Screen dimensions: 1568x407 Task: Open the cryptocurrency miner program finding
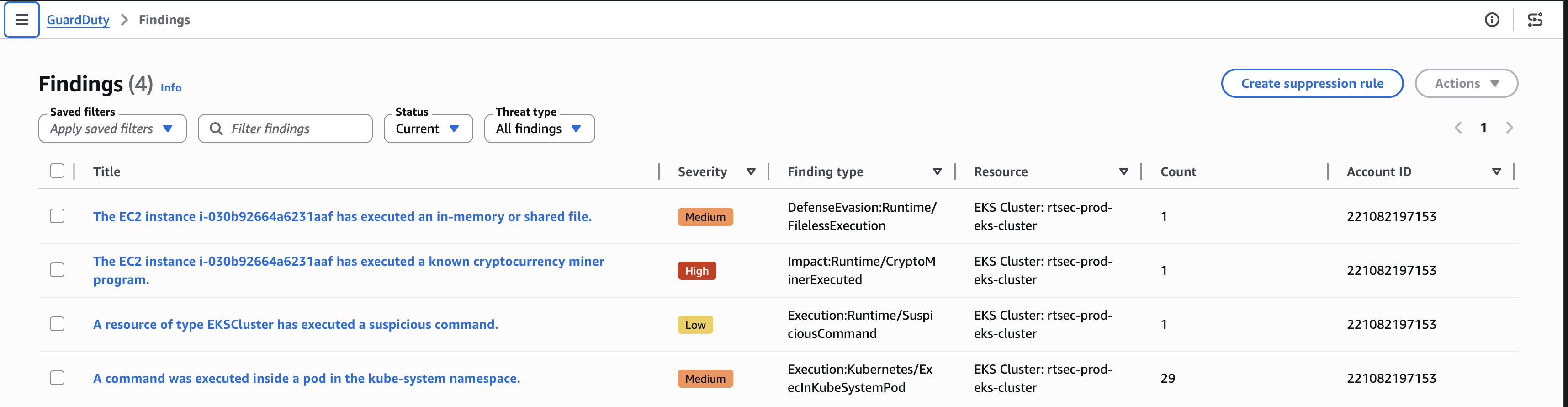pos(349,270)
